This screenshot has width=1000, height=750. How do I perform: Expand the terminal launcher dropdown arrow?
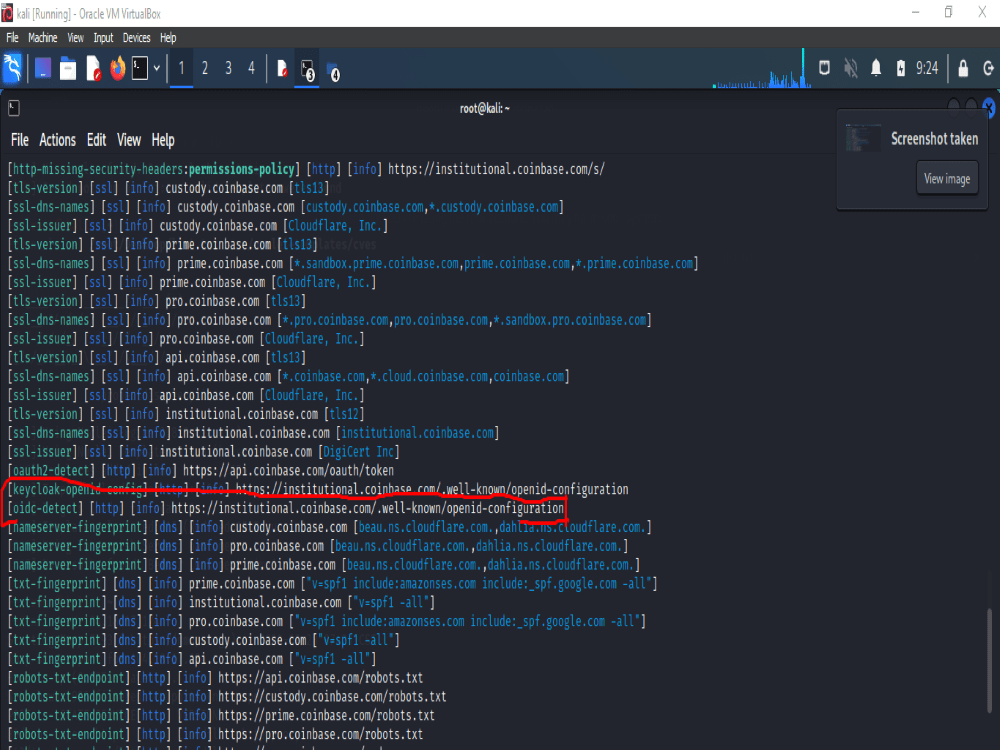pos(157,68)
